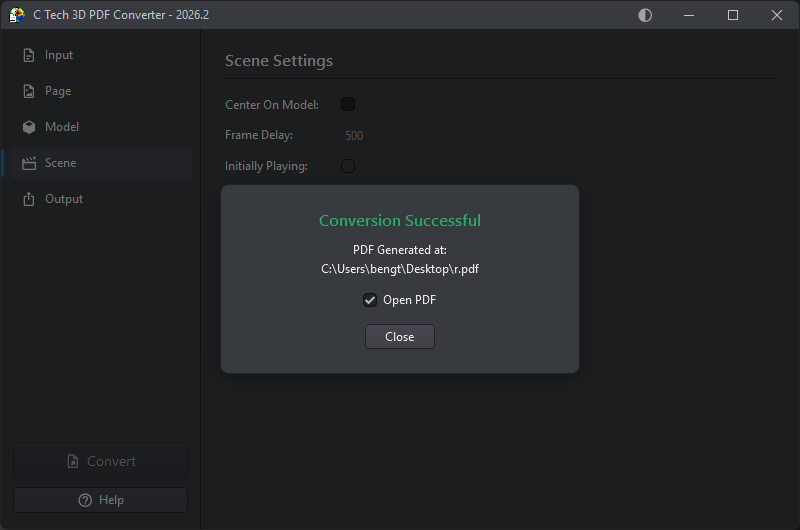The width and height of the screenshot is (800, 530).
Task: Close the Conversion Successful dialog
Action: tap(400, 337)
